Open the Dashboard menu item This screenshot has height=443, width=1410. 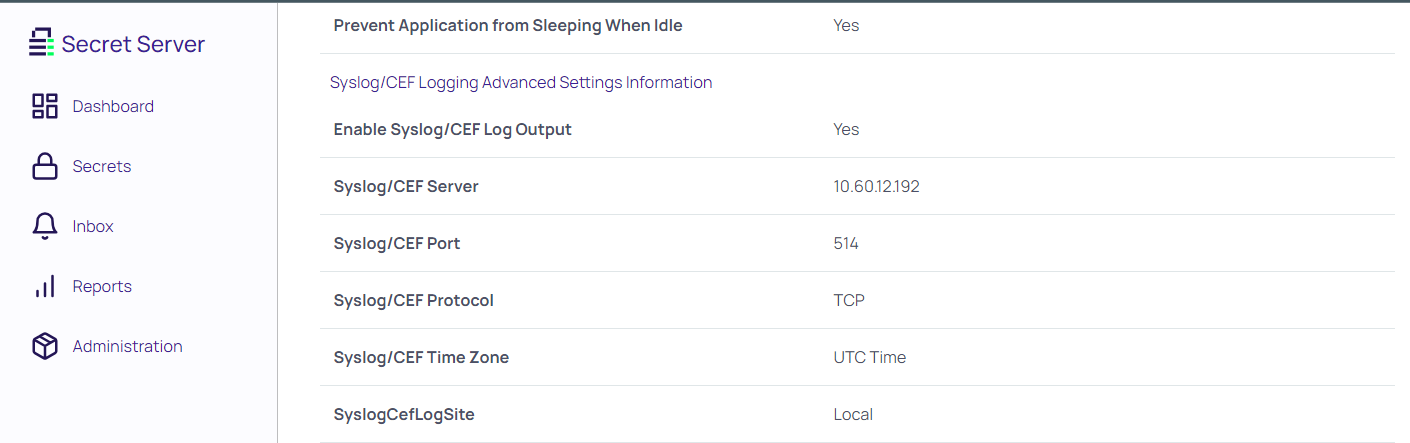tap(113, 106)
